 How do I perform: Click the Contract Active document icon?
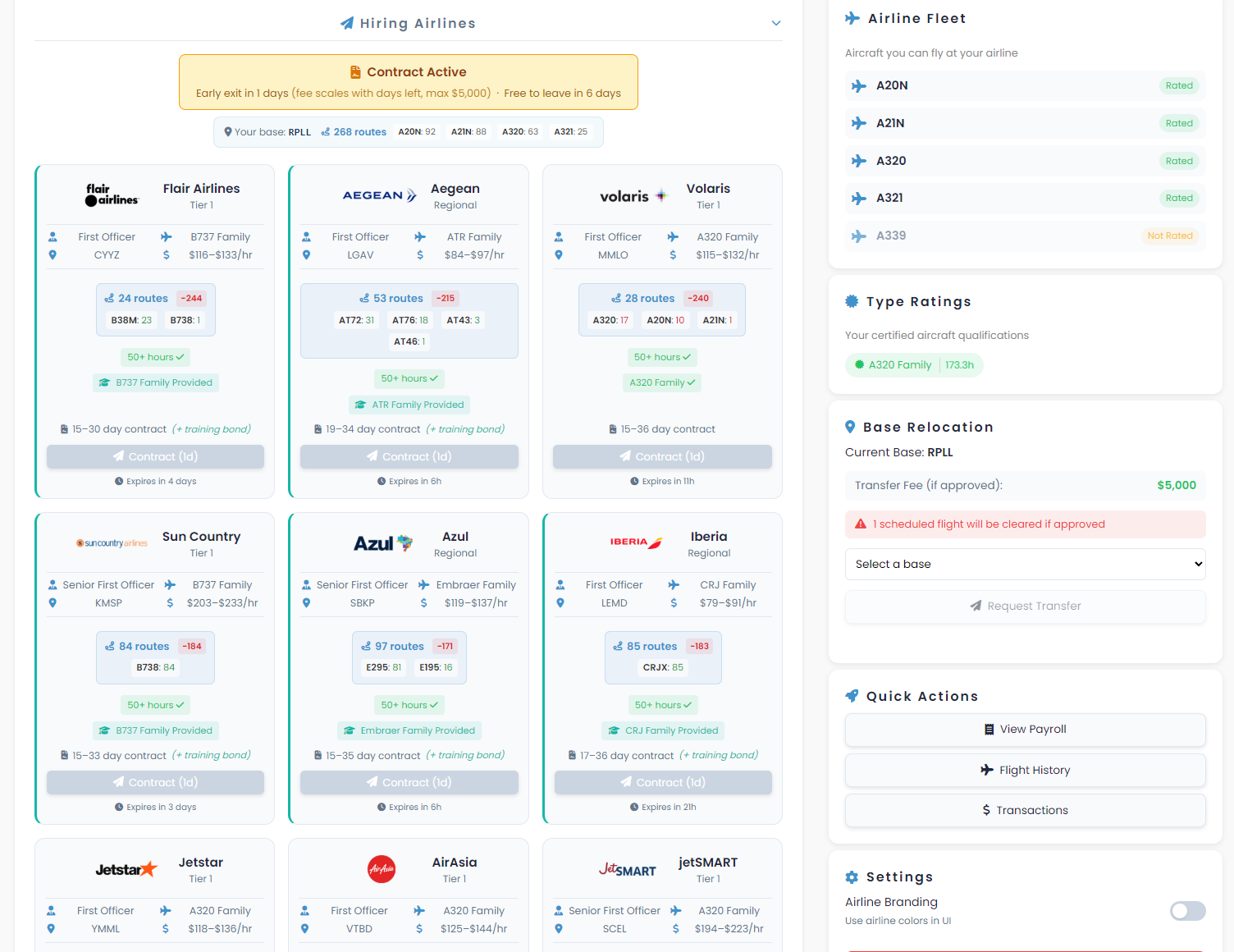(x=355, y=72)
